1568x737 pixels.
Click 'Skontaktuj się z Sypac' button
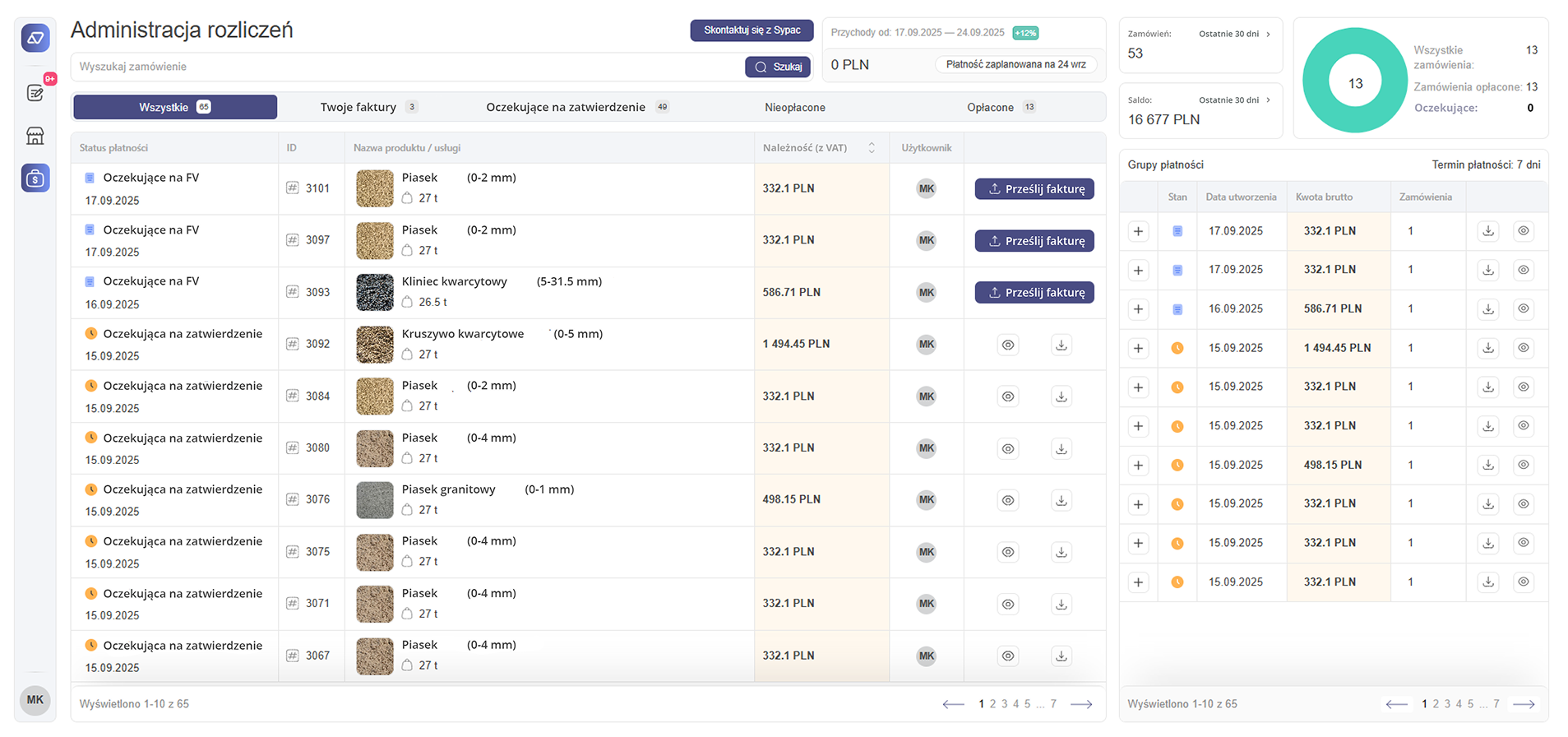pyautogui.click(x=752, y=30)
